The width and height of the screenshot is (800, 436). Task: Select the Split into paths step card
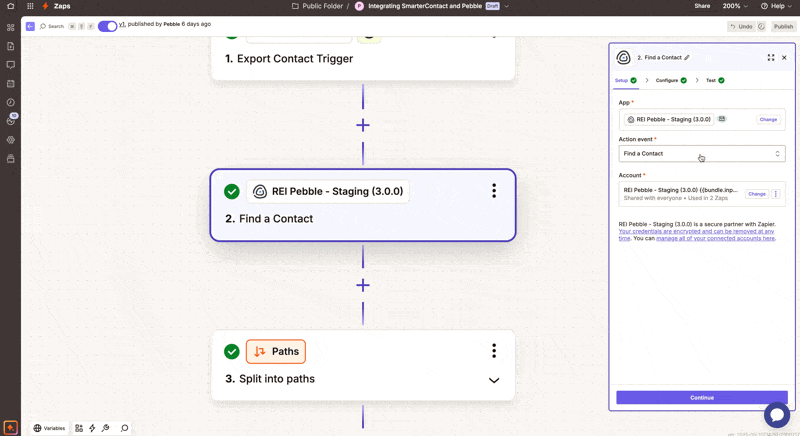[363, 365]
